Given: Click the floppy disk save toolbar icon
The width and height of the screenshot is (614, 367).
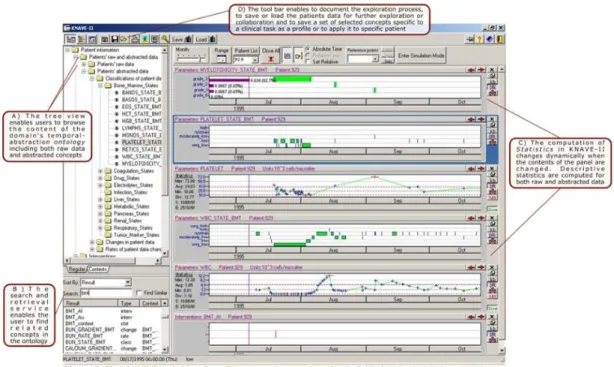Looking at the screenshot, I should click(115, 39).
